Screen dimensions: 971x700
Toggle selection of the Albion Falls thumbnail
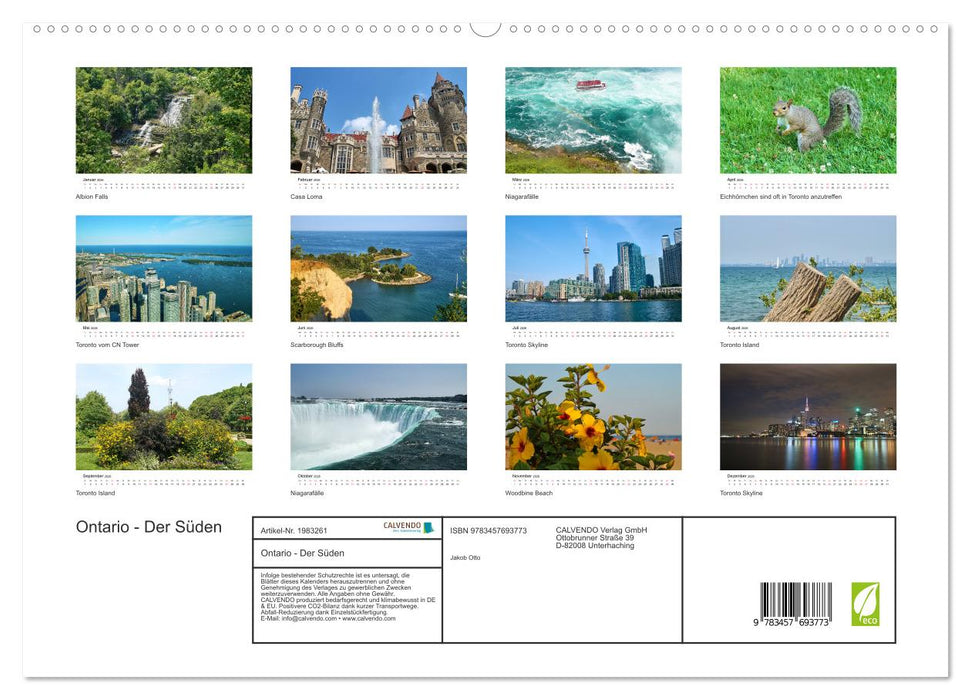click(x=162, y=118)
